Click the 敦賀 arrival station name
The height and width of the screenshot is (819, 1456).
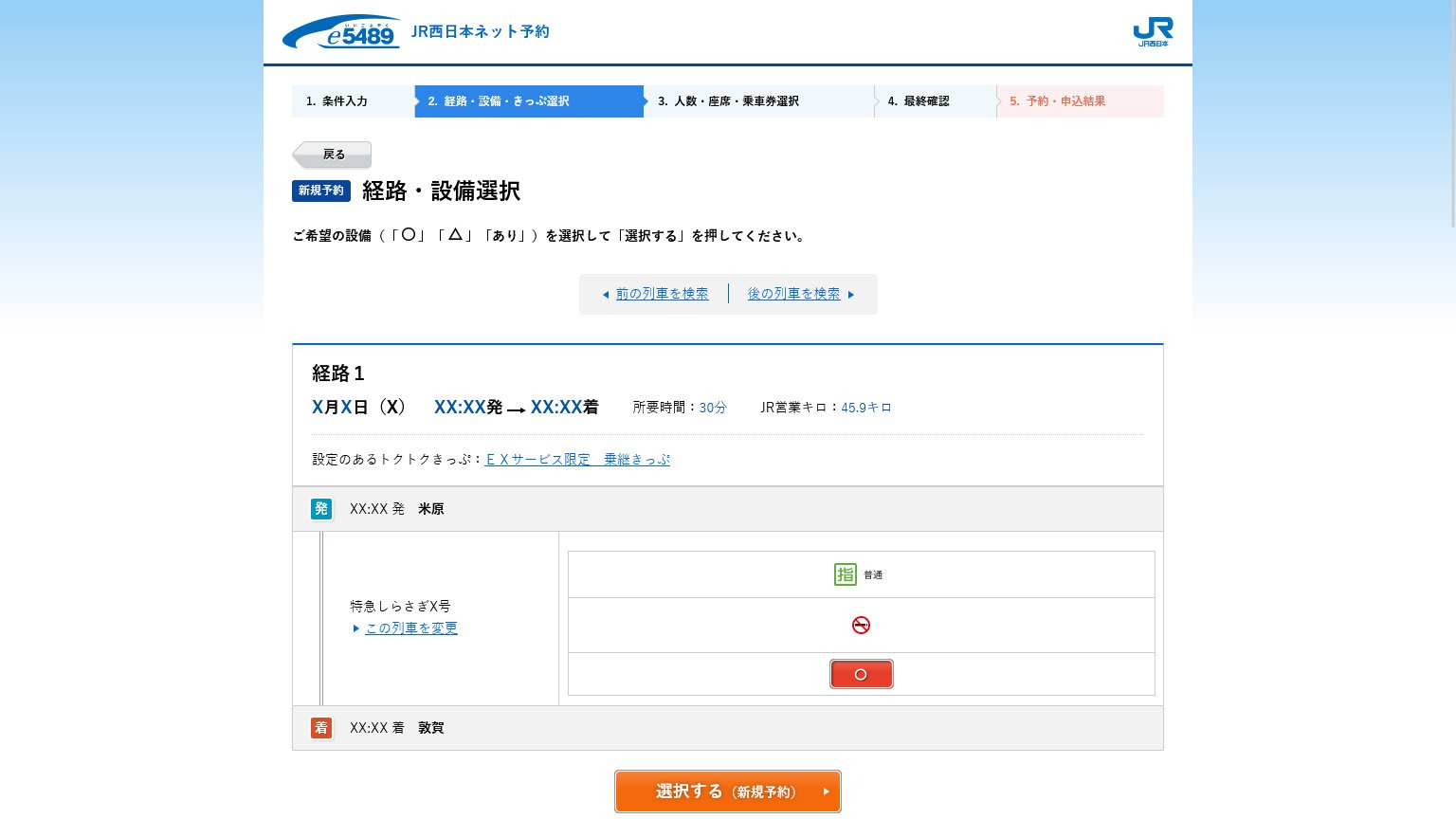click(x=430, y=728)
